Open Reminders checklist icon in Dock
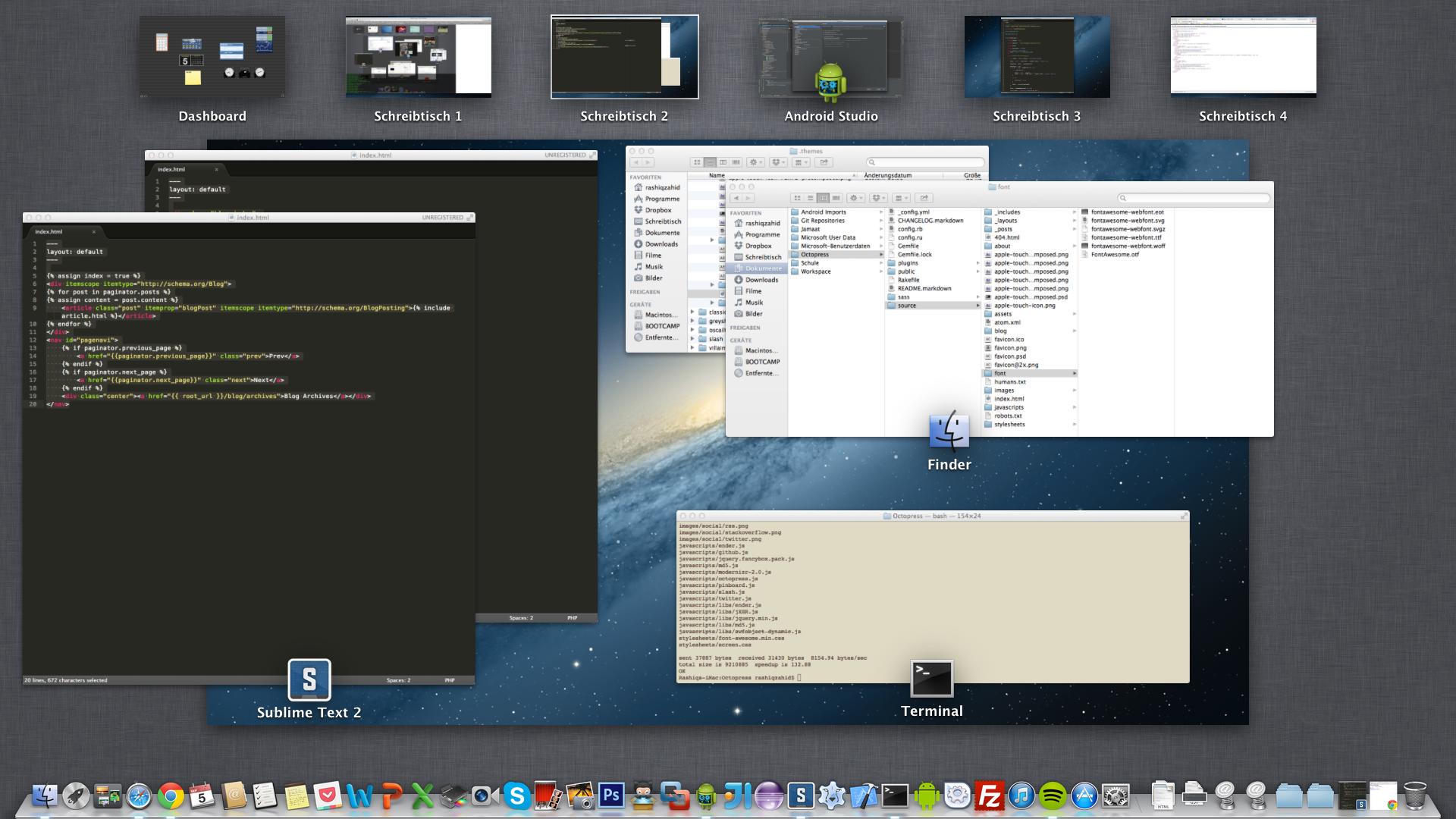Image resolution: width=1456 pixels, height=819 pixels. coord(265,795)
